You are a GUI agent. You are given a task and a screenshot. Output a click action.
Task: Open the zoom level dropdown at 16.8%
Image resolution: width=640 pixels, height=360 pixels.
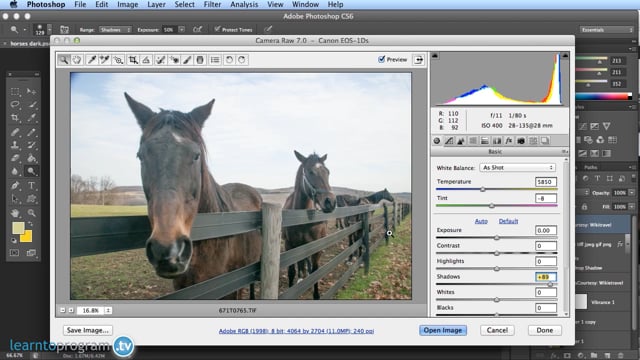[x=108, y=311]
